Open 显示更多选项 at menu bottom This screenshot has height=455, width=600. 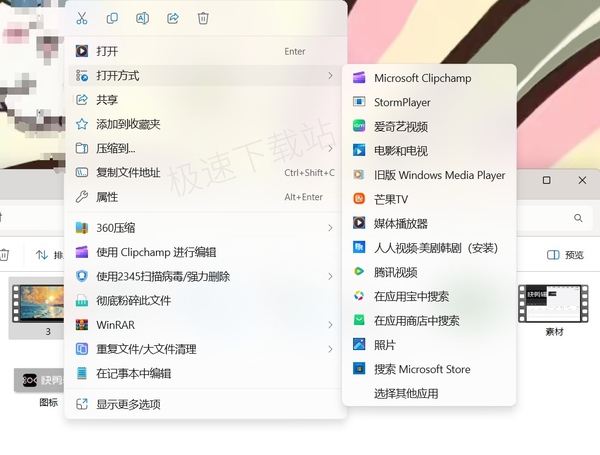pyautogui.click(x=205, y=404)
